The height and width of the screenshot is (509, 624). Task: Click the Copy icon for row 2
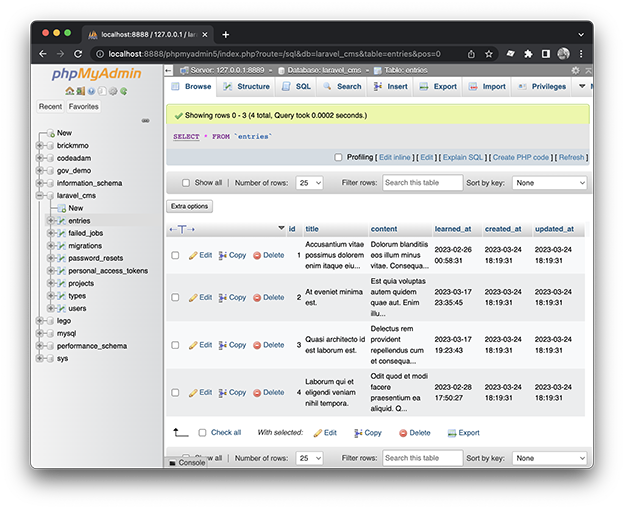(222, 298)
